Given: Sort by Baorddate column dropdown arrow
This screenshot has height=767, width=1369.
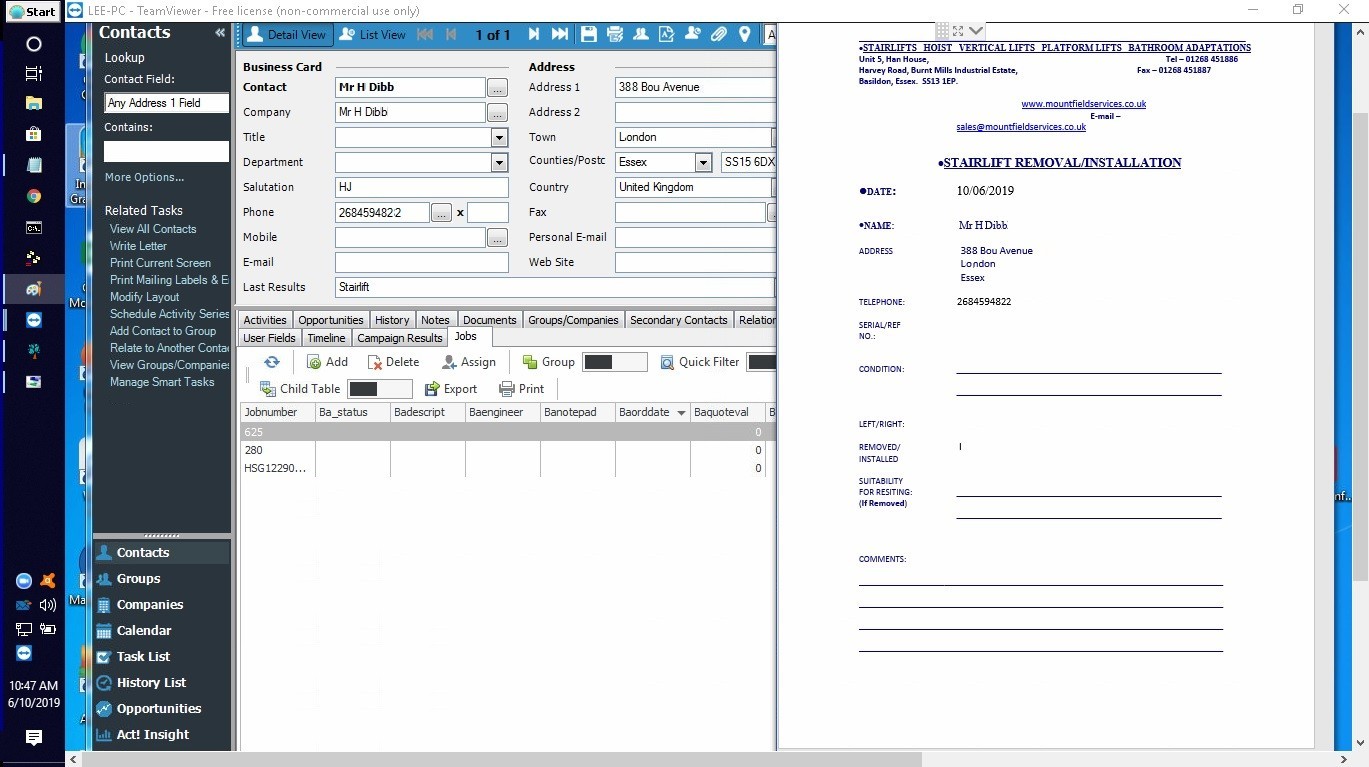Looking at the screenshot, I should point(681,413).
